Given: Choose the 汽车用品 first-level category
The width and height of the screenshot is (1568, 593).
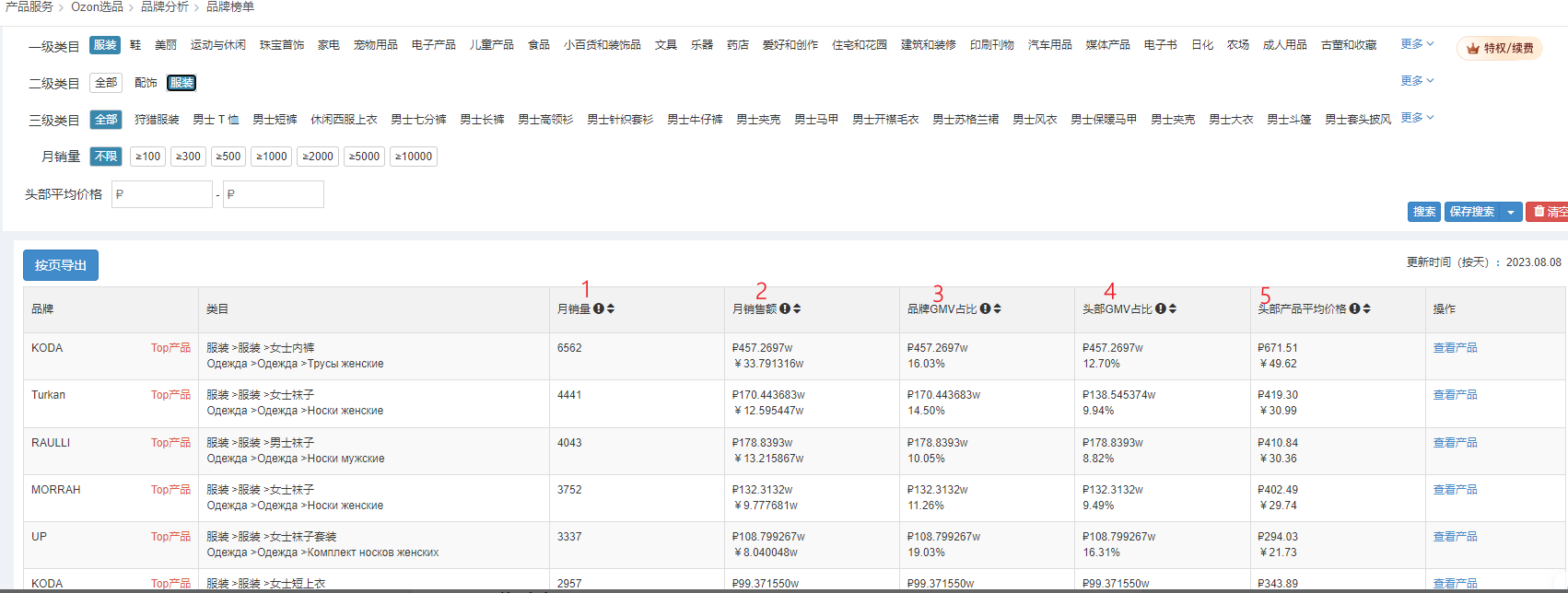Looking at the screenshot, I should tap(1050, 45).
